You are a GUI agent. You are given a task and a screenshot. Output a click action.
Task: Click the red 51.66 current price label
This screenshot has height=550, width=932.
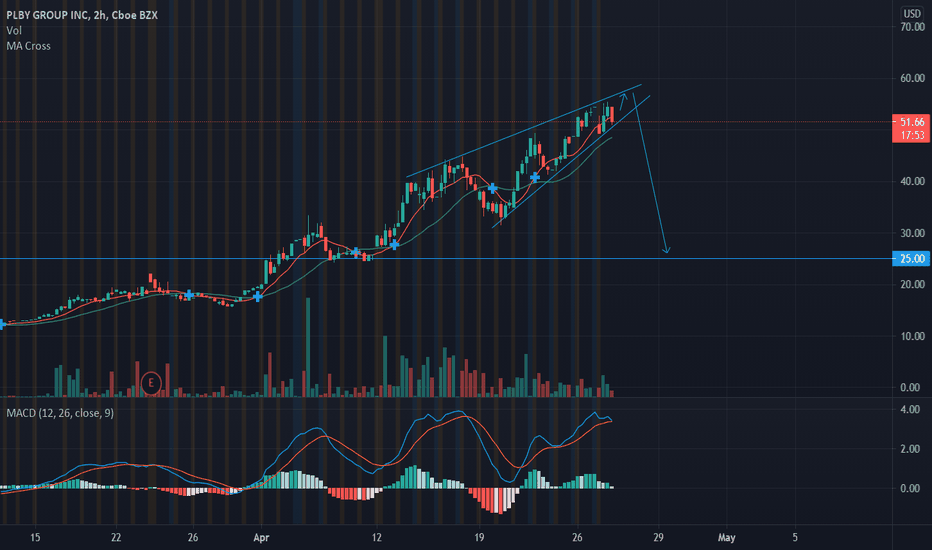[912, 122]
